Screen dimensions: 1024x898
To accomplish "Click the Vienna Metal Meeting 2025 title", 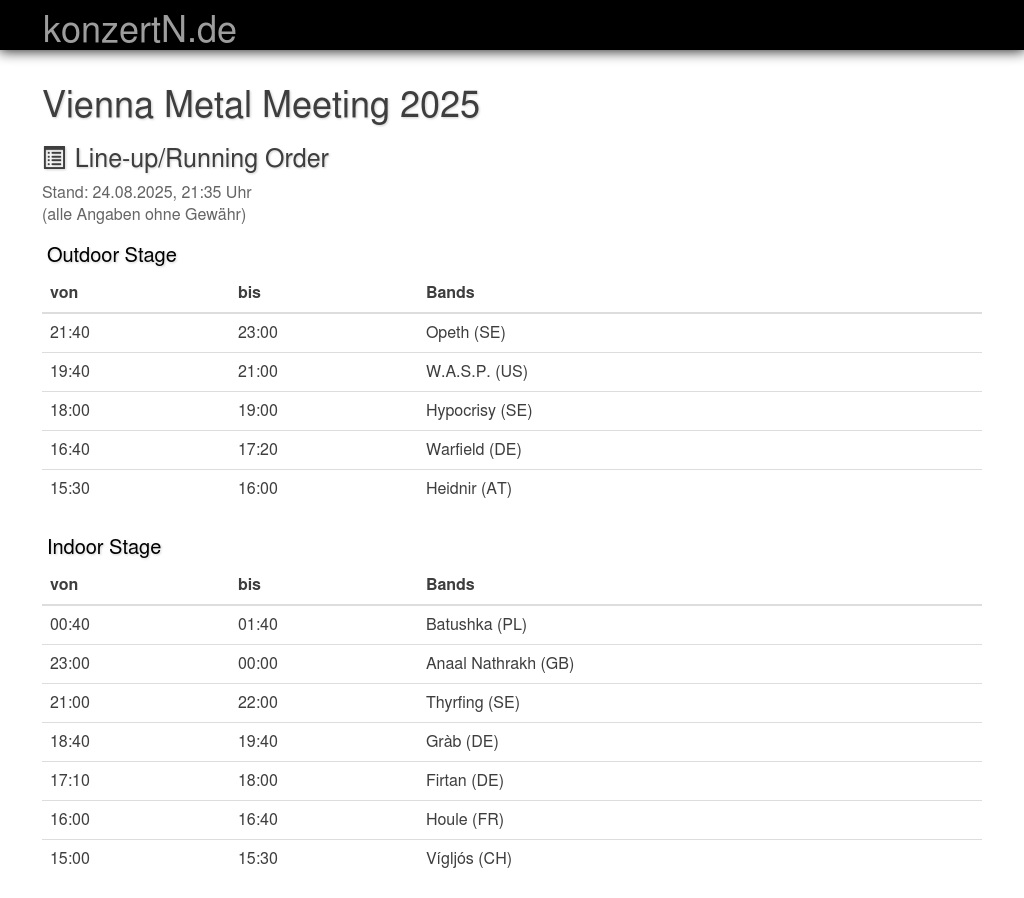I will click(261, 105).
